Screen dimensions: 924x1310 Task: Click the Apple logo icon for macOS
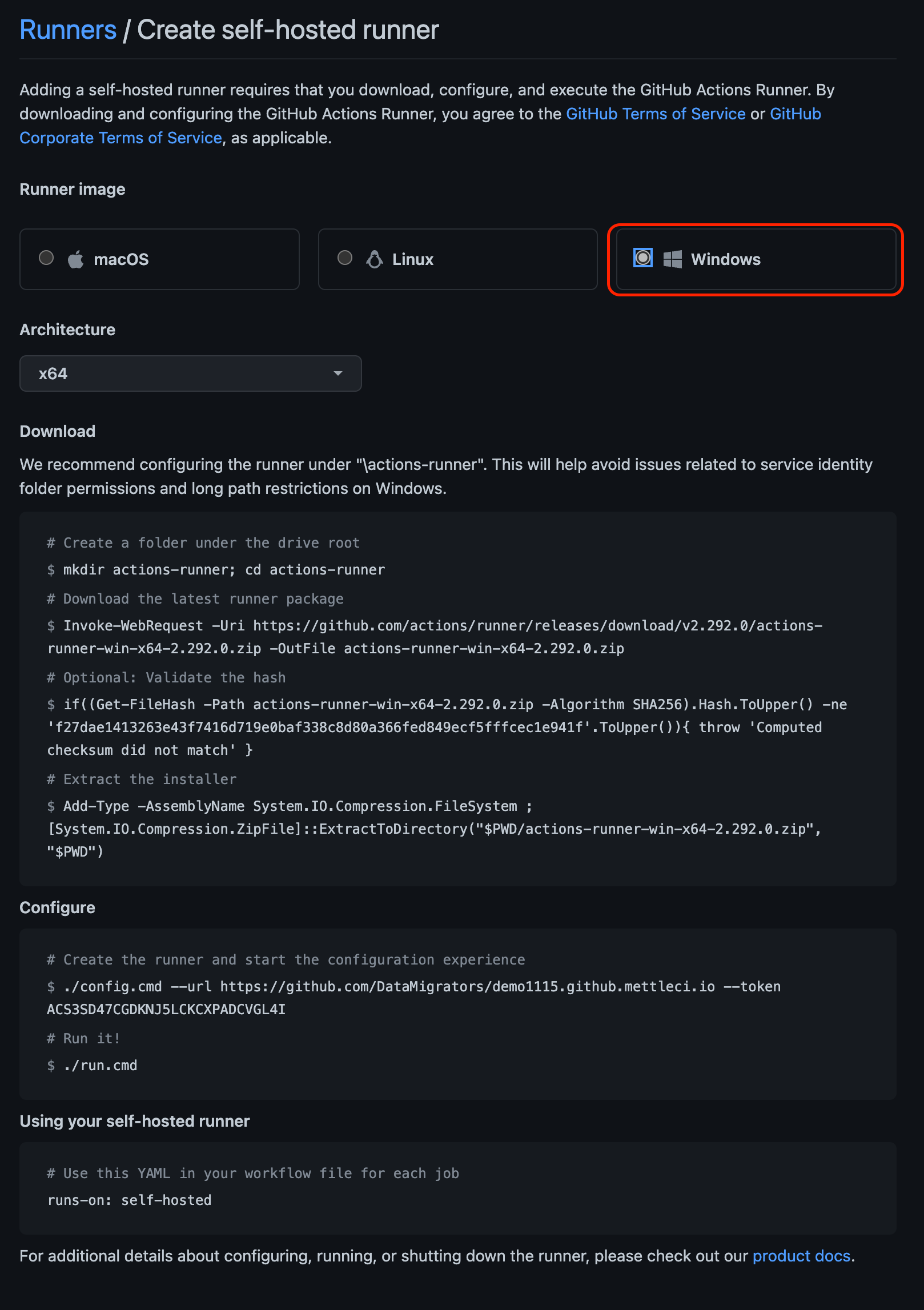click(75, 259)
